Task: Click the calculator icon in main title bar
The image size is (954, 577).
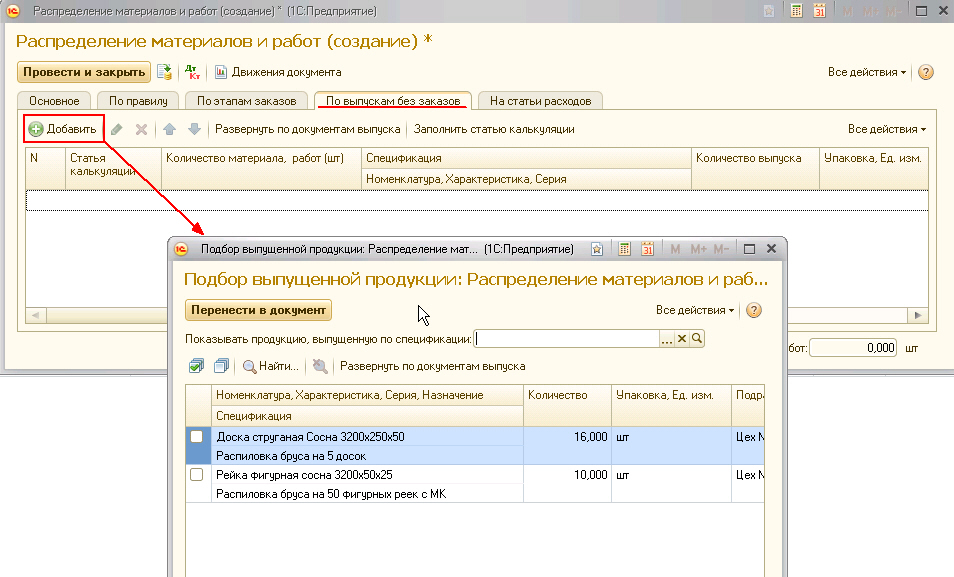Action: tap(796, 11)
